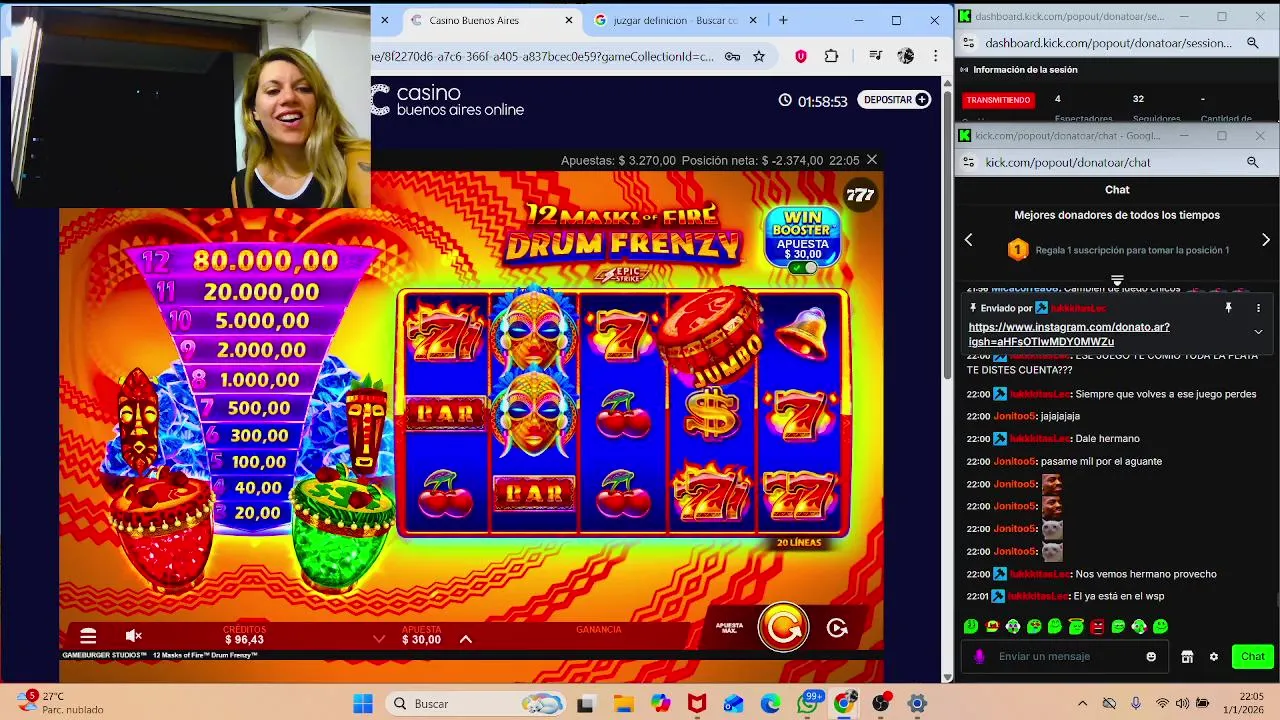Open the pinned Instagram donato.ar link

[1068, 334]
